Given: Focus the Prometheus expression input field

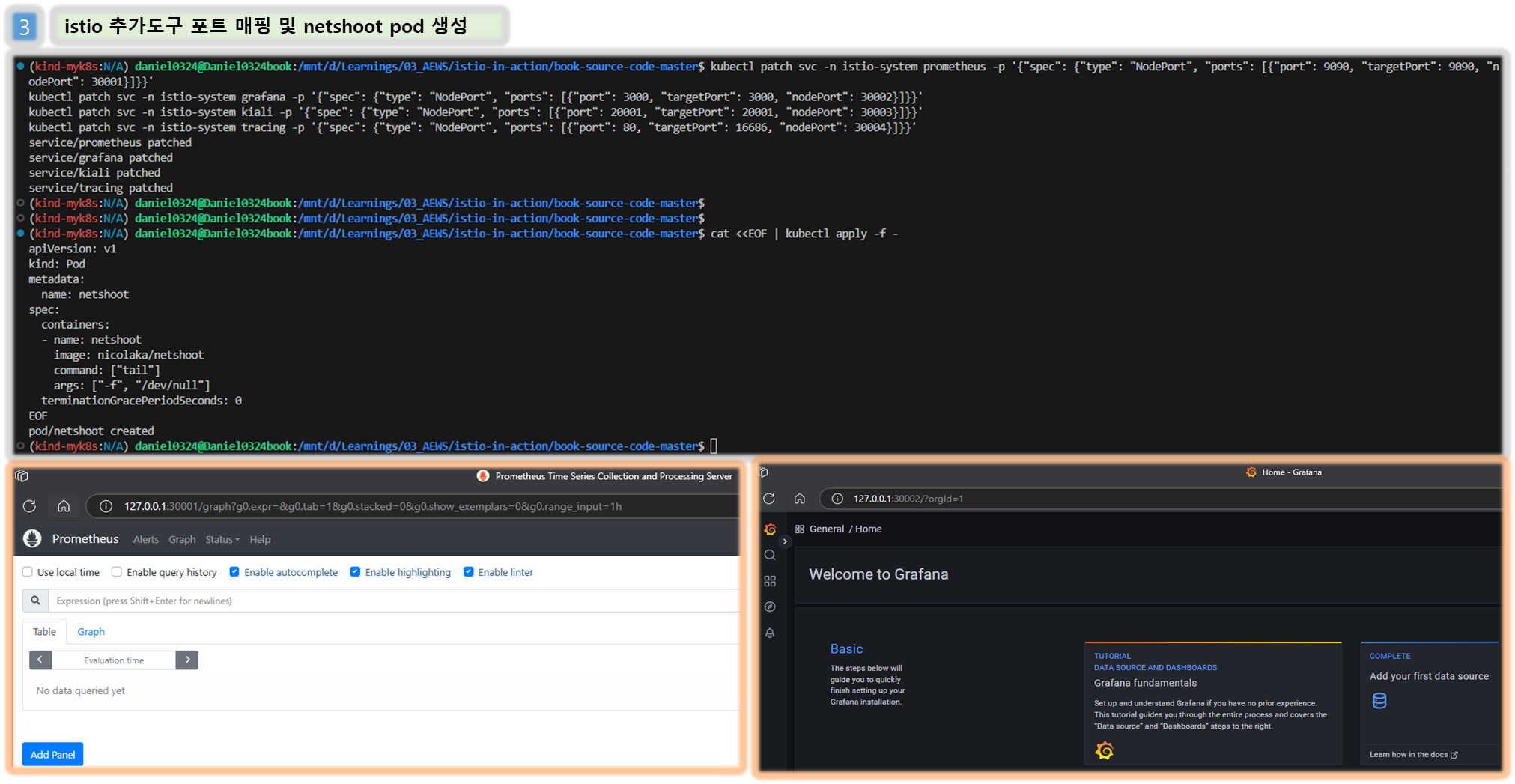Looking at the screenshot, I should point(393,601).
